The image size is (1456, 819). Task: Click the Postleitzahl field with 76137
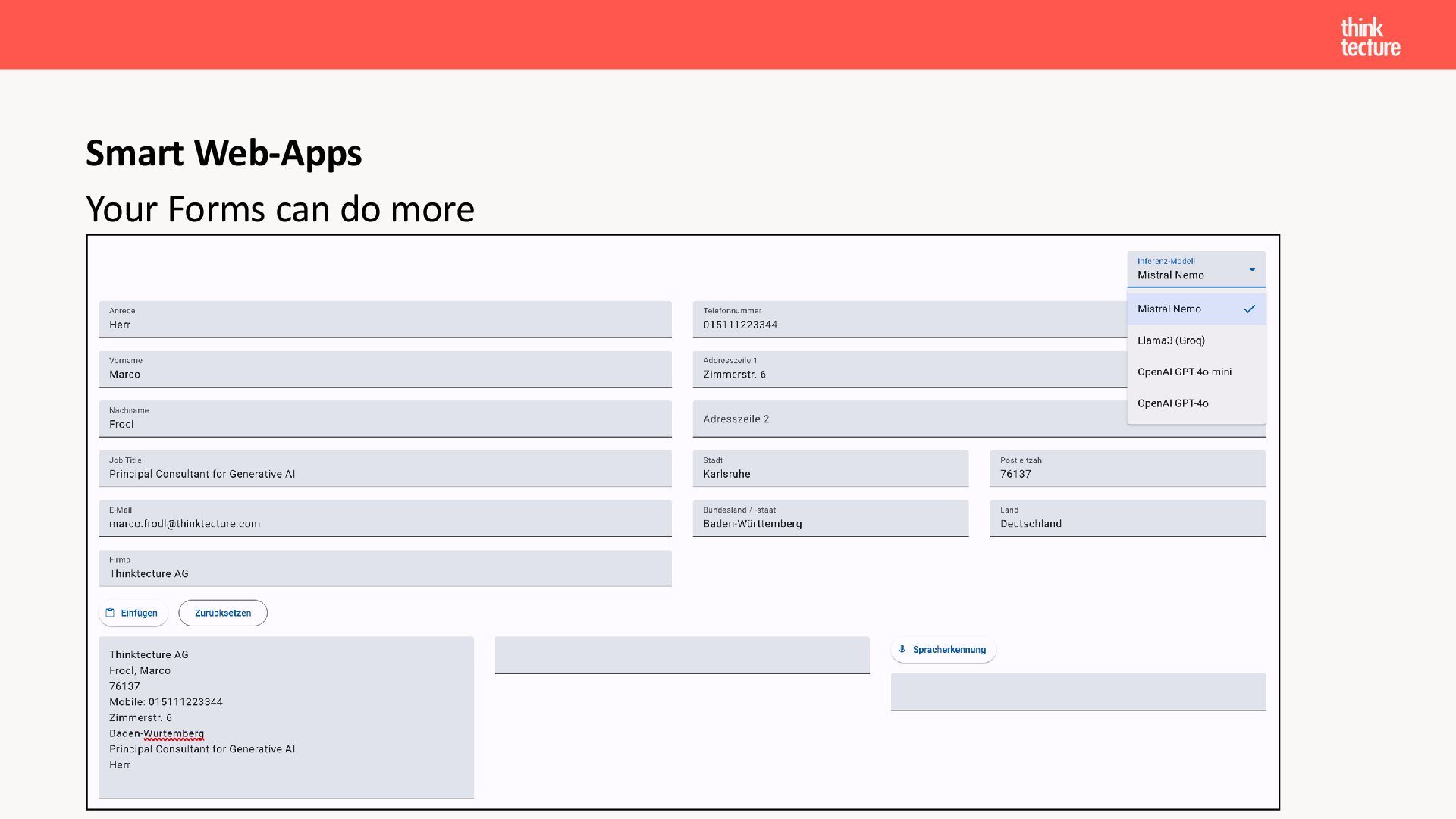1127,469
